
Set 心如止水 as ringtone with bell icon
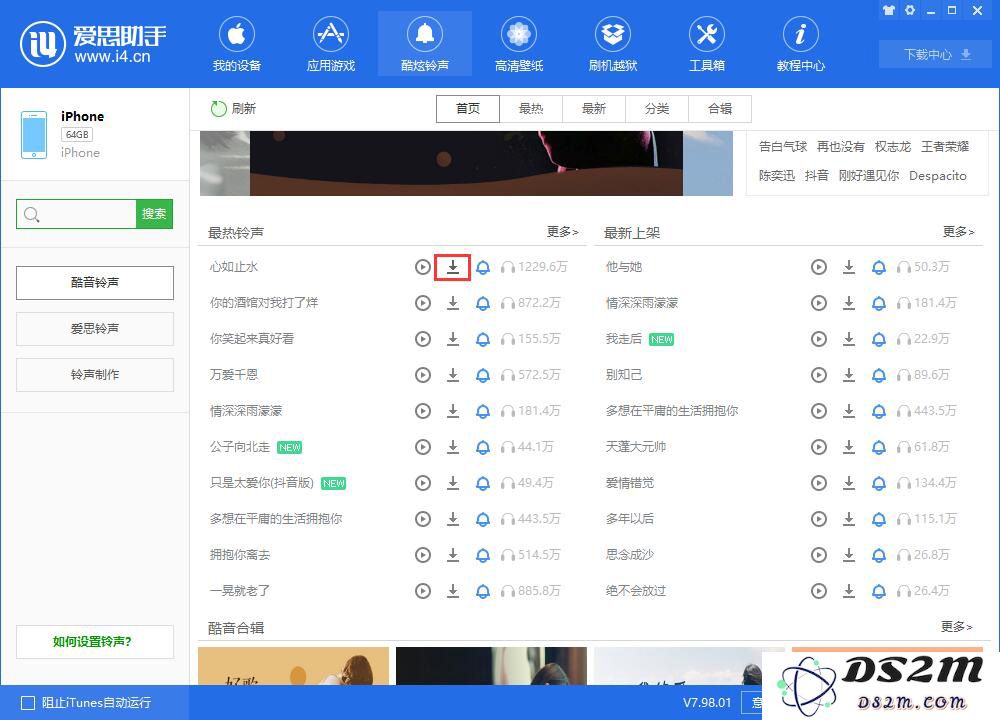pos(483,267)
